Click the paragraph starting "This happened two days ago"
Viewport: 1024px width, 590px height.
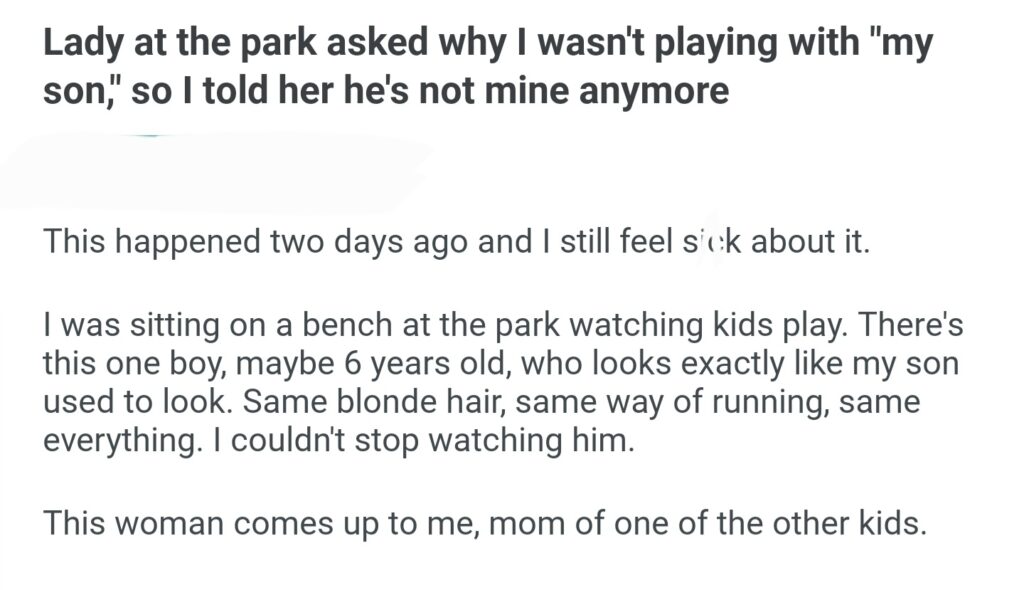click(x=457, y=242)
